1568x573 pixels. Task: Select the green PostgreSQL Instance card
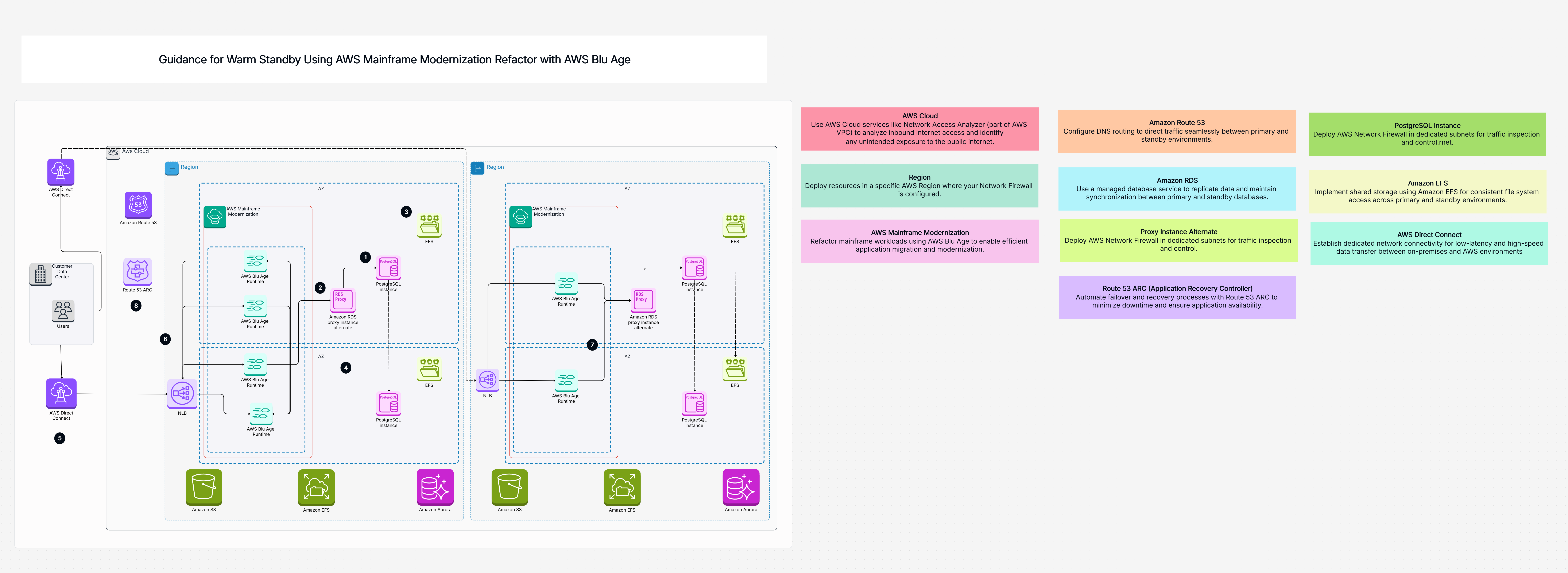click(1427, 134)
